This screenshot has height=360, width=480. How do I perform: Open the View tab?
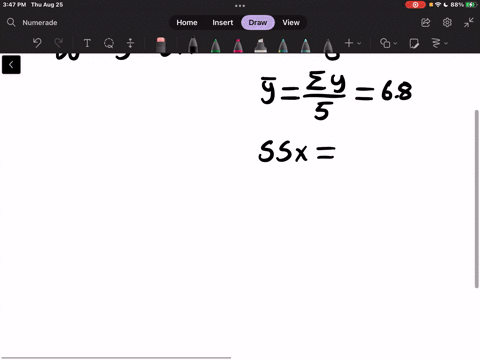tap(291, 22)
